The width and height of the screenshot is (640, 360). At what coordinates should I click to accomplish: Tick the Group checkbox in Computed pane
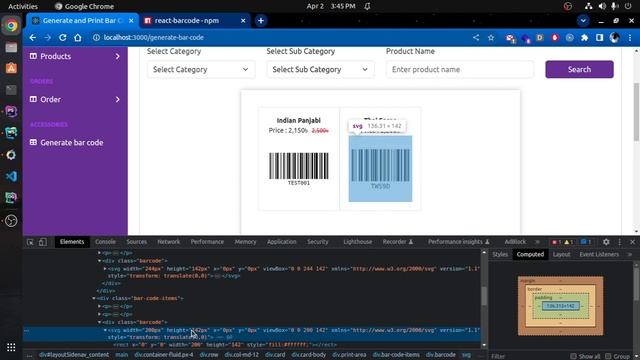point(608,356)
